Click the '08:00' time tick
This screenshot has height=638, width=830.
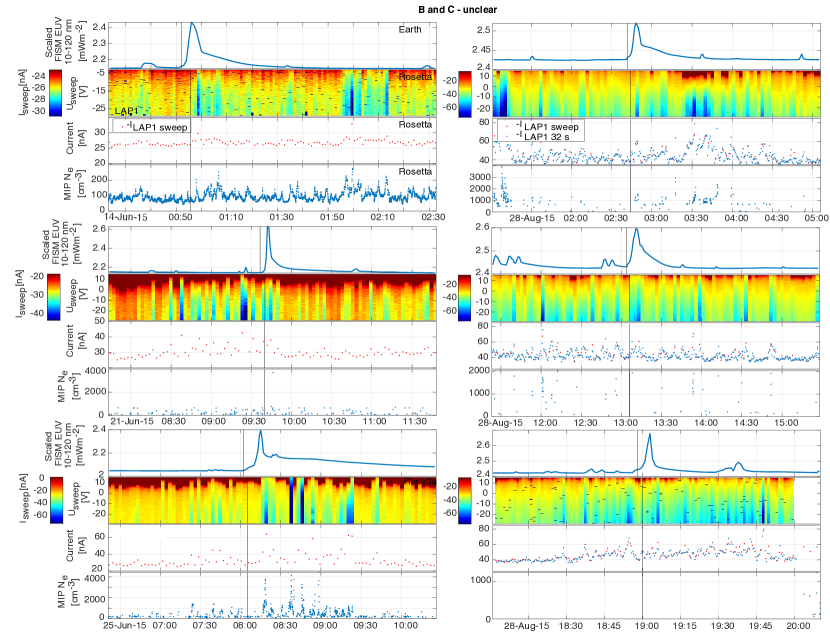click(x=245, y=625)
